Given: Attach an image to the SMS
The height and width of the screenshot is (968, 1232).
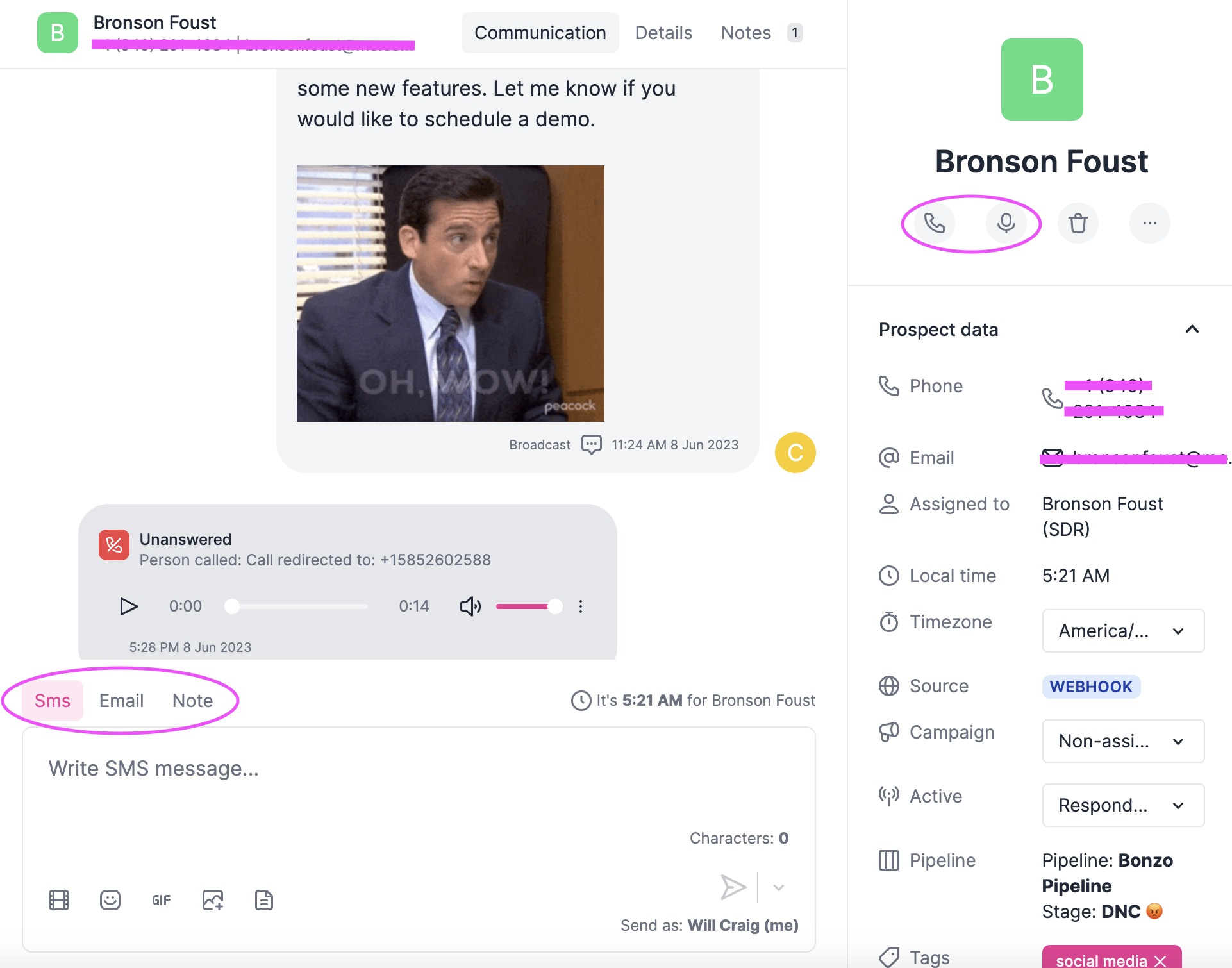Looking at the screenshot, I should [x=212, y=899].
